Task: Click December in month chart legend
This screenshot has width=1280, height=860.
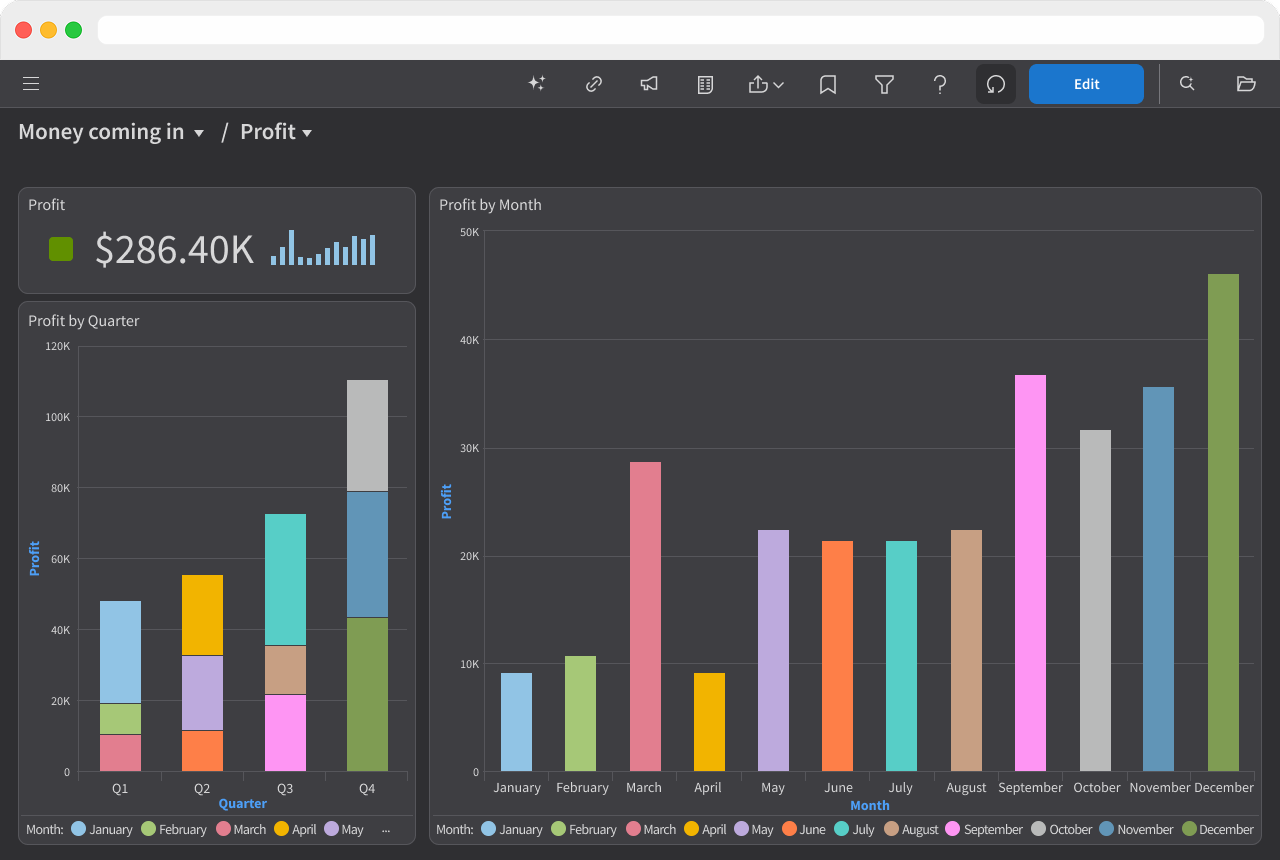Action: [x=1218, y=829]
